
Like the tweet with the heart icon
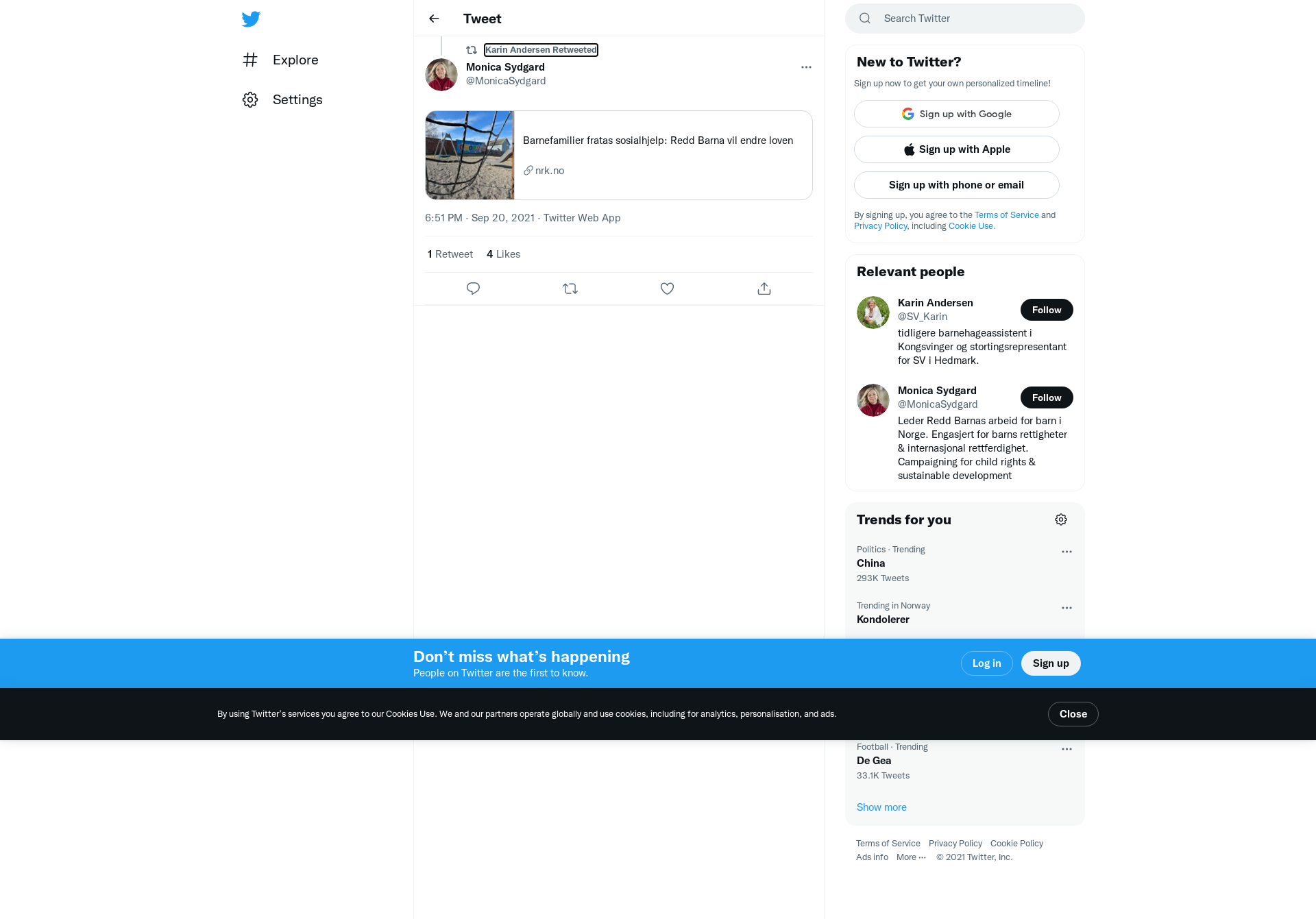(667, 289)
